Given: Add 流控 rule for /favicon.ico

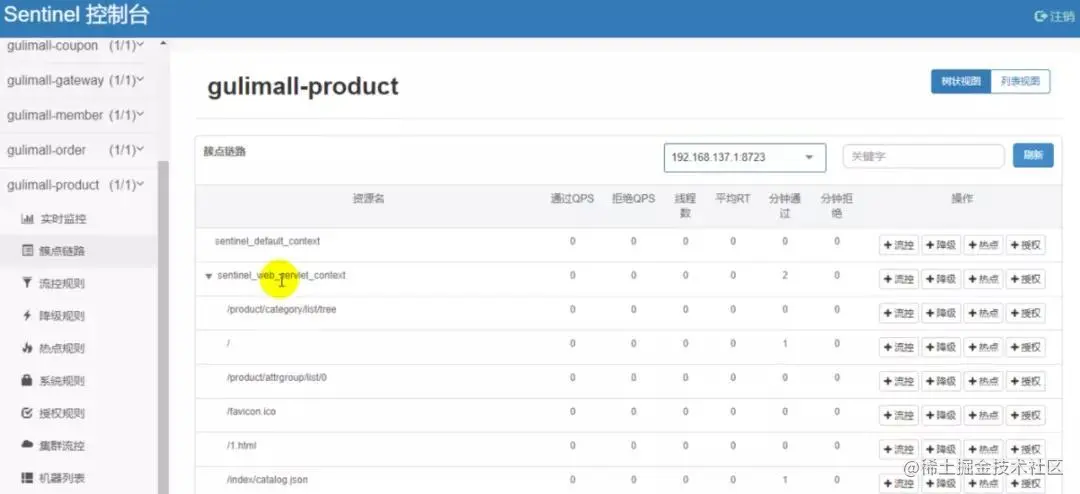Looking at the screenshot, I should click(899, 415).
